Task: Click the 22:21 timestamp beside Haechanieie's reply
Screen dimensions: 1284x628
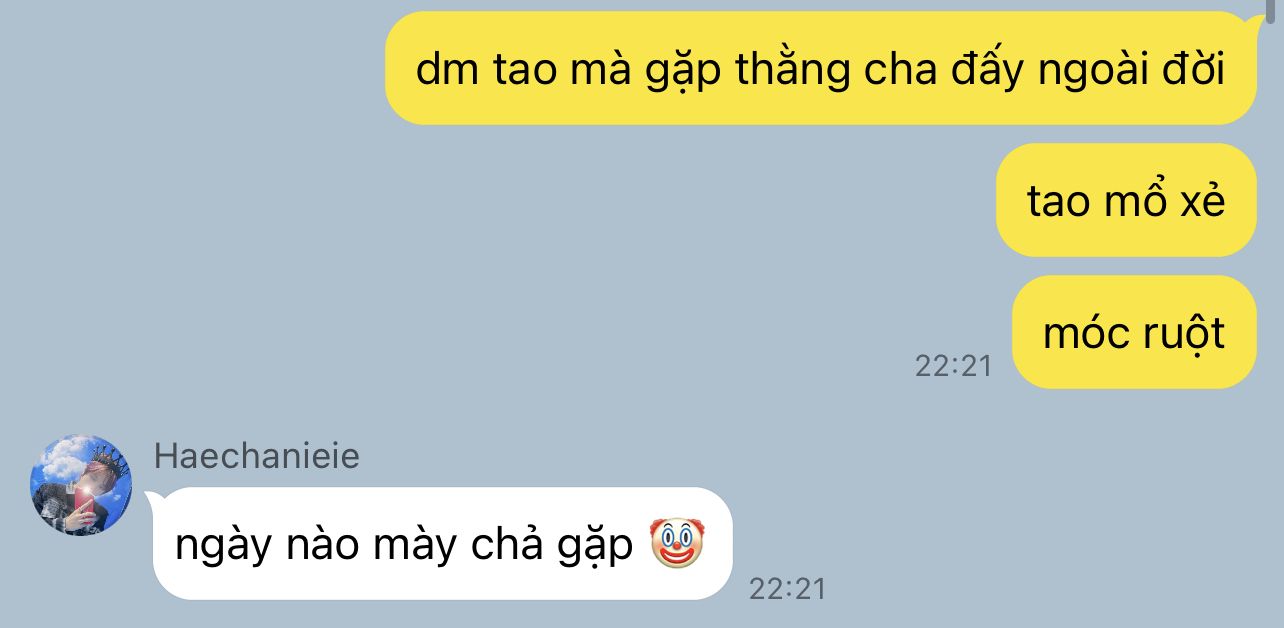Action: [x=788, y=588]
